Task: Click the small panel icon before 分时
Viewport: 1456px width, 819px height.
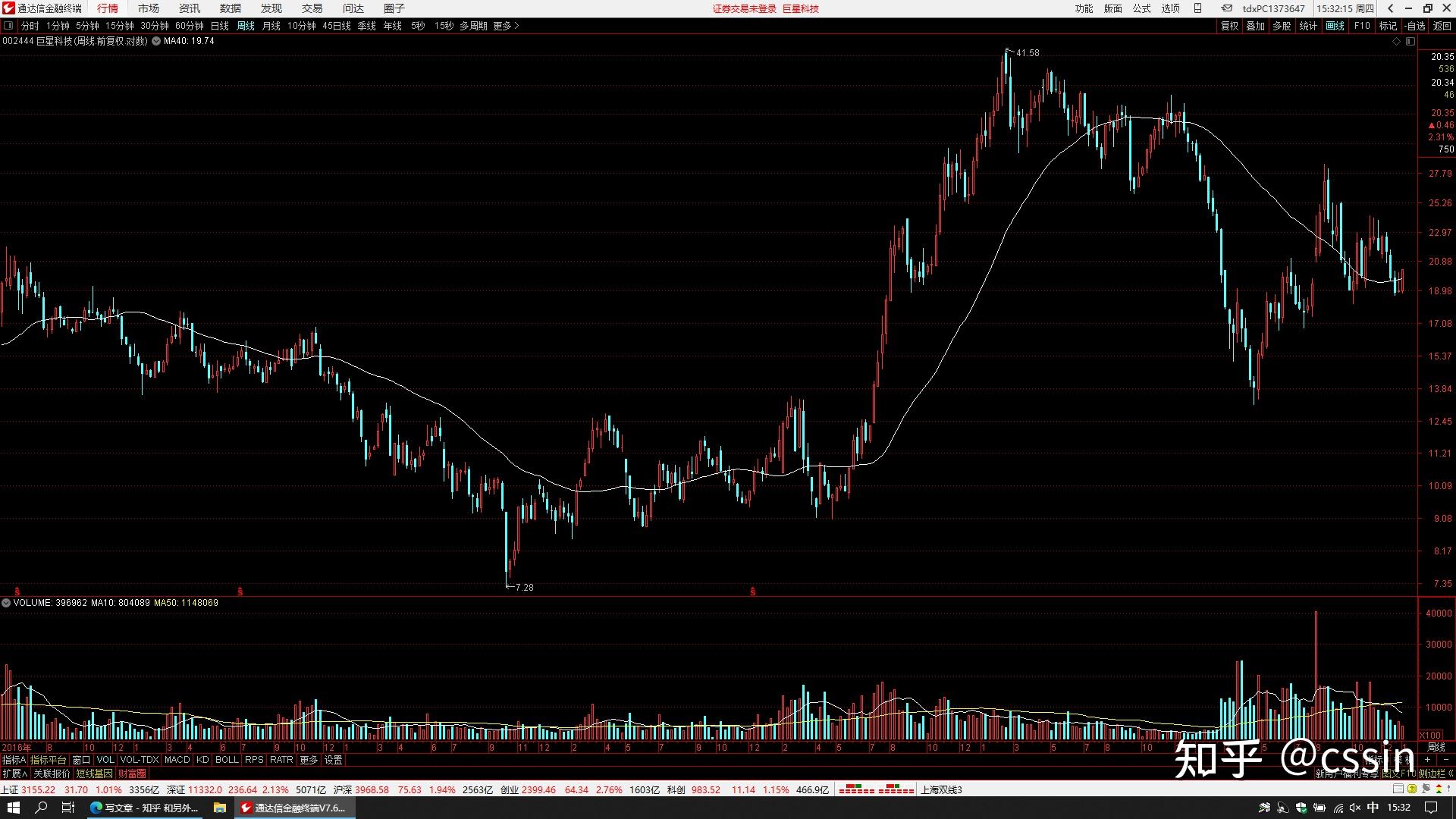Action: click(8, 26)
